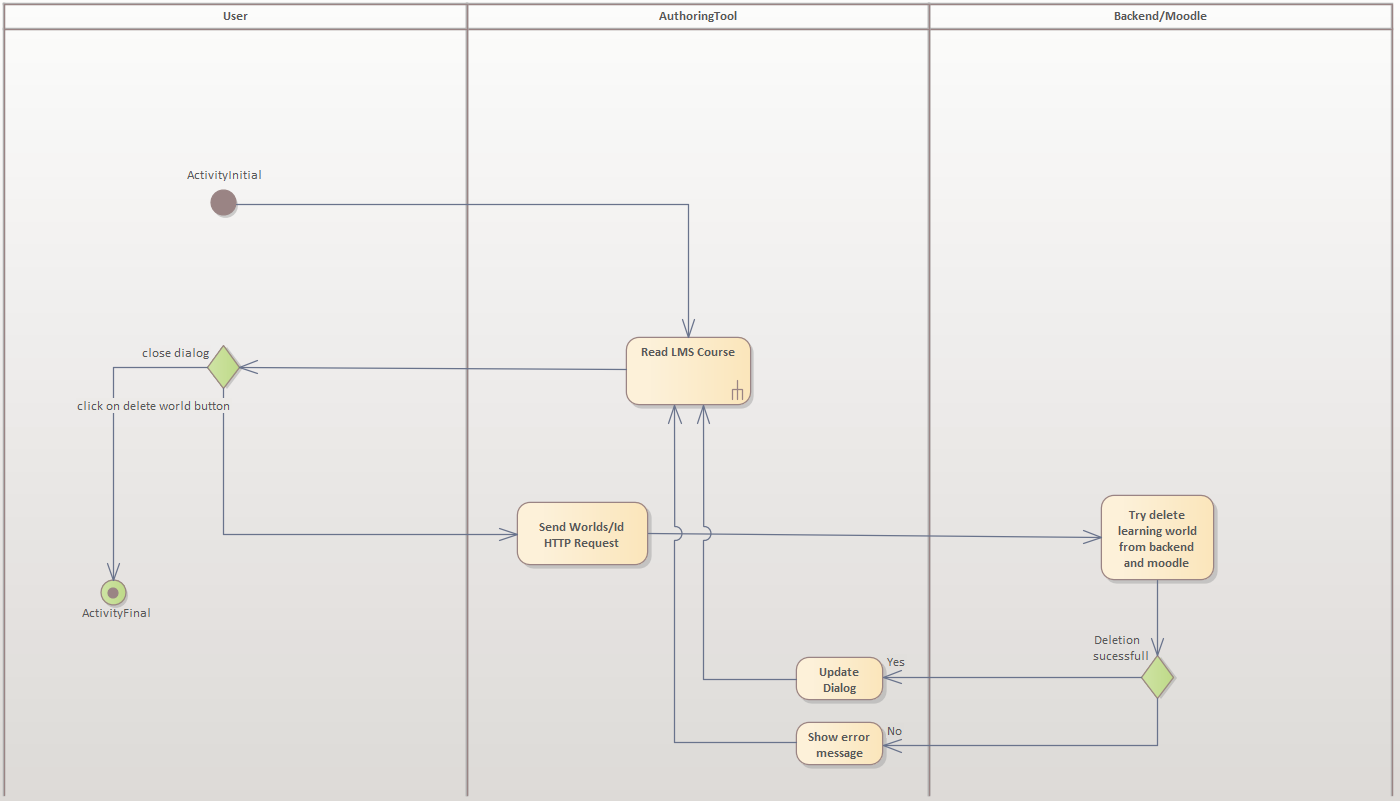Select the Try delete learning world activity
Screen dimensions: 1400x801
point(1157,537)
